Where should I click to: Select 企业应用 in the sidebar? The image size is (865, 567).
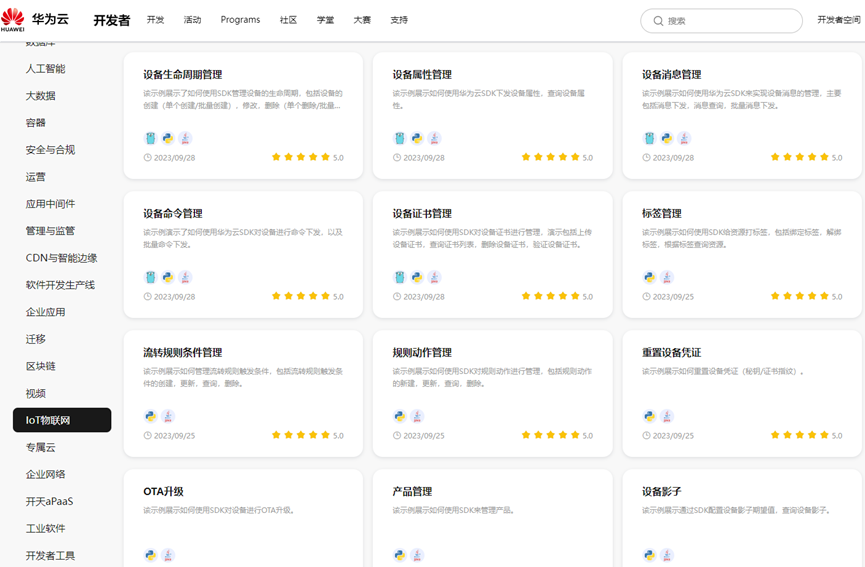[x=45, y=312]
